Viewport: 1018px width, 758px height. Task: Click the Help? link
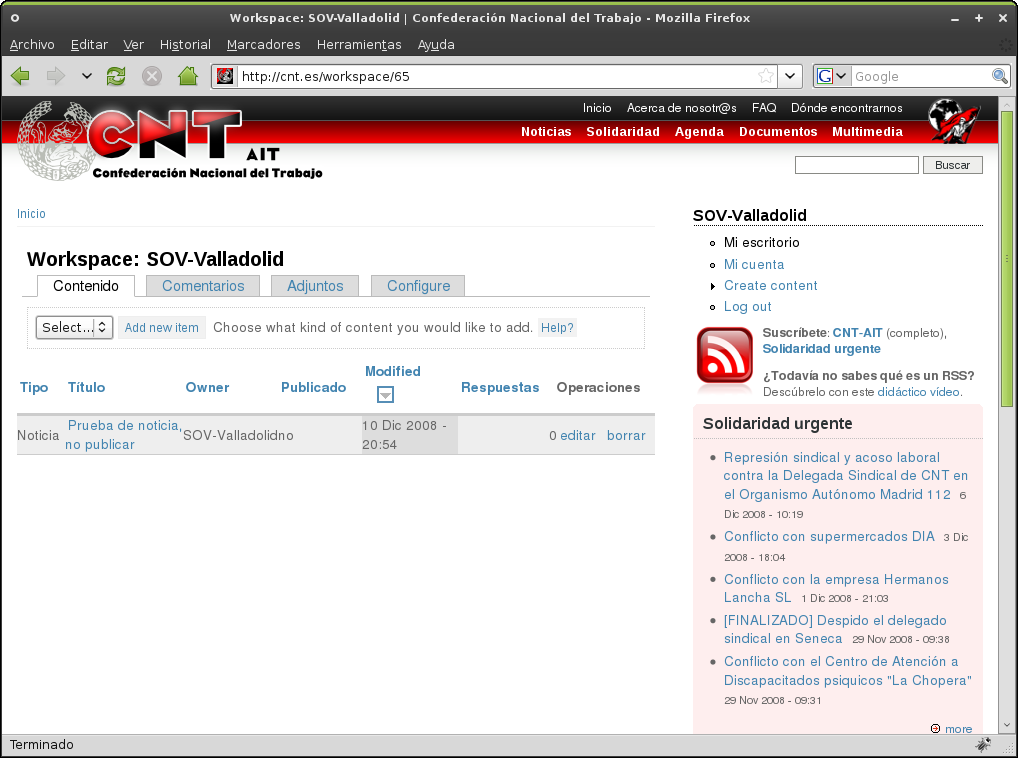point(557,328)
